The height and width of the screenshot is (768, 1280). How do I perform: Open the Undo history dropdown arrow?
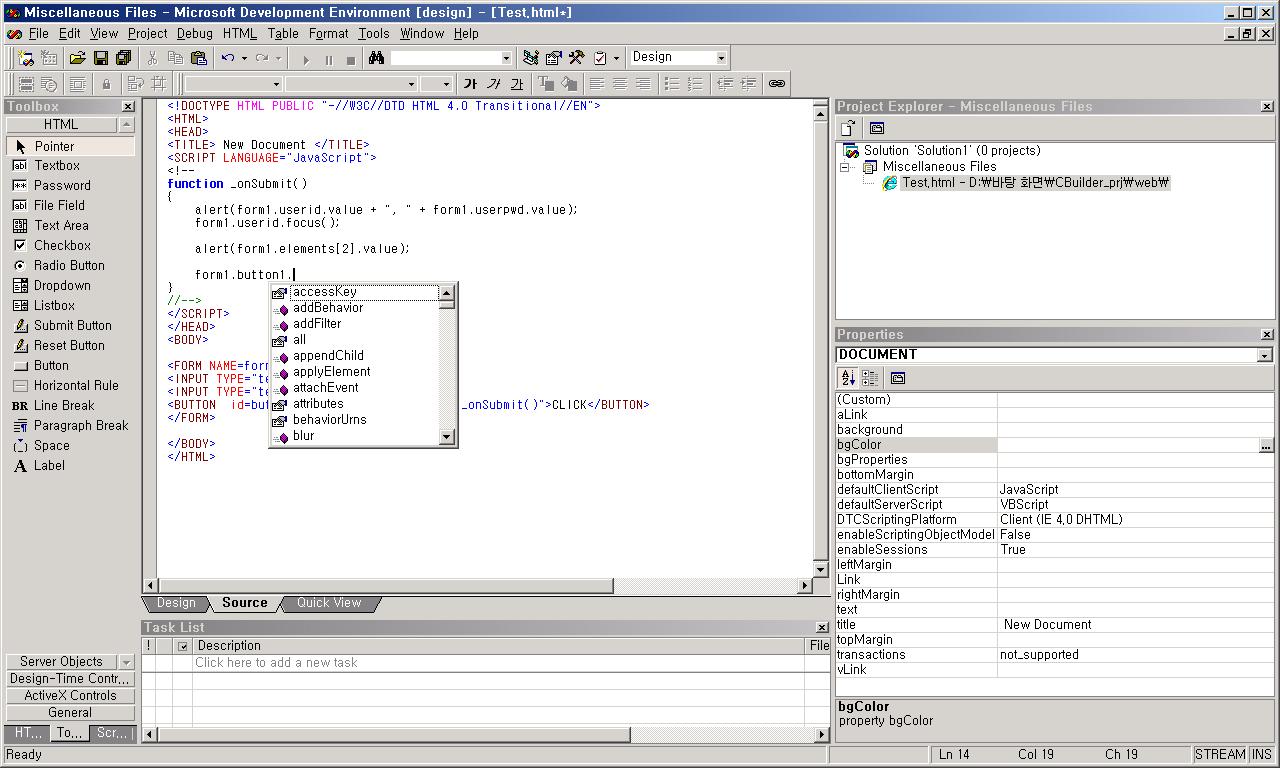[244, 58]
